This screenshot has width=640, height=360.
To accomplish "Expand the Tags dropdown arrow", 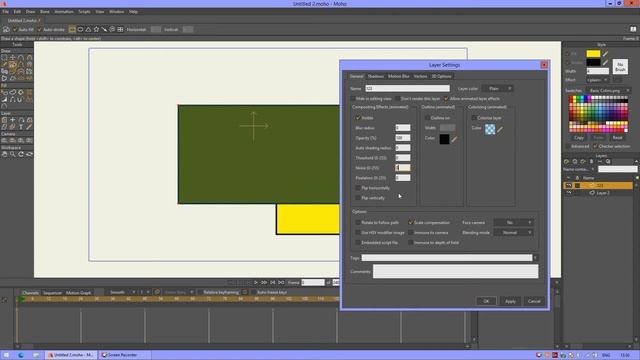I will coord(535,258).
